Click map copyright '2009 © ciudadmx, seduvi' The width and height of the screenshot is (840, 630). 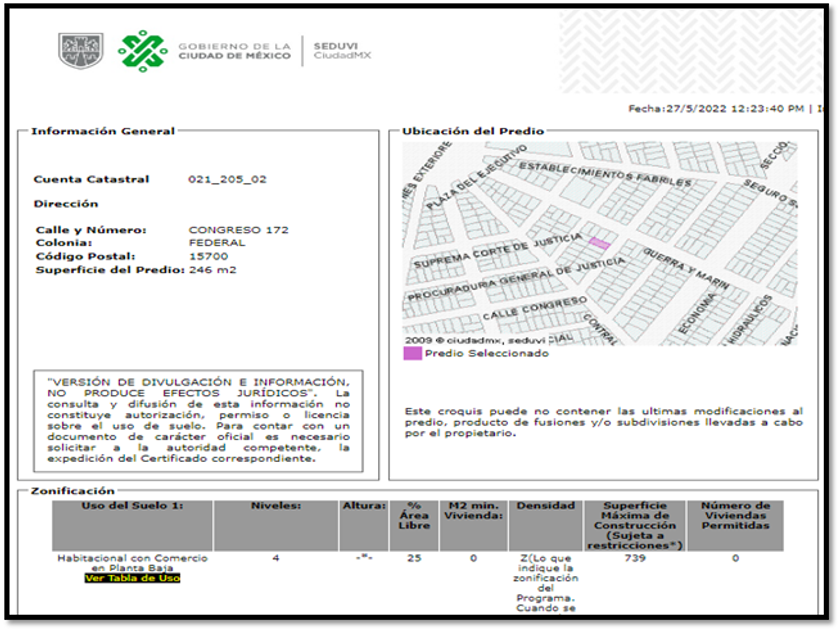point(475,340)
